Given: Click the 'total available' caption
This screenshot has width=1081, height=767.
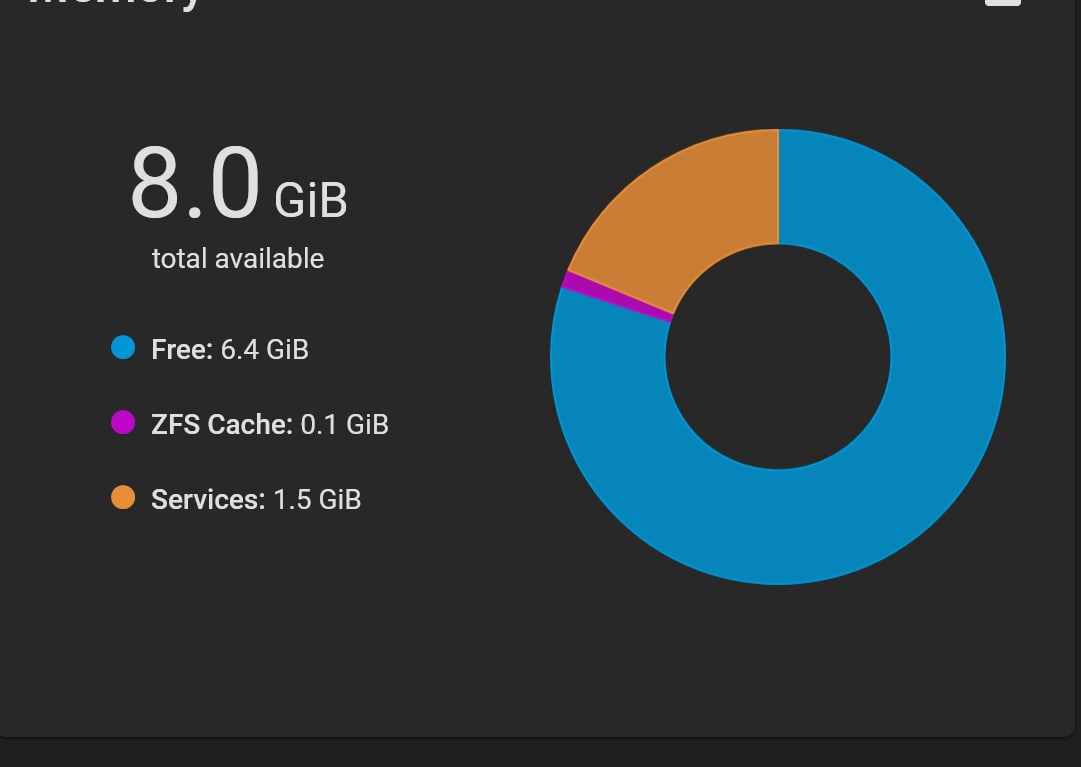Looking at the screenshot, I should click(238, 259).
